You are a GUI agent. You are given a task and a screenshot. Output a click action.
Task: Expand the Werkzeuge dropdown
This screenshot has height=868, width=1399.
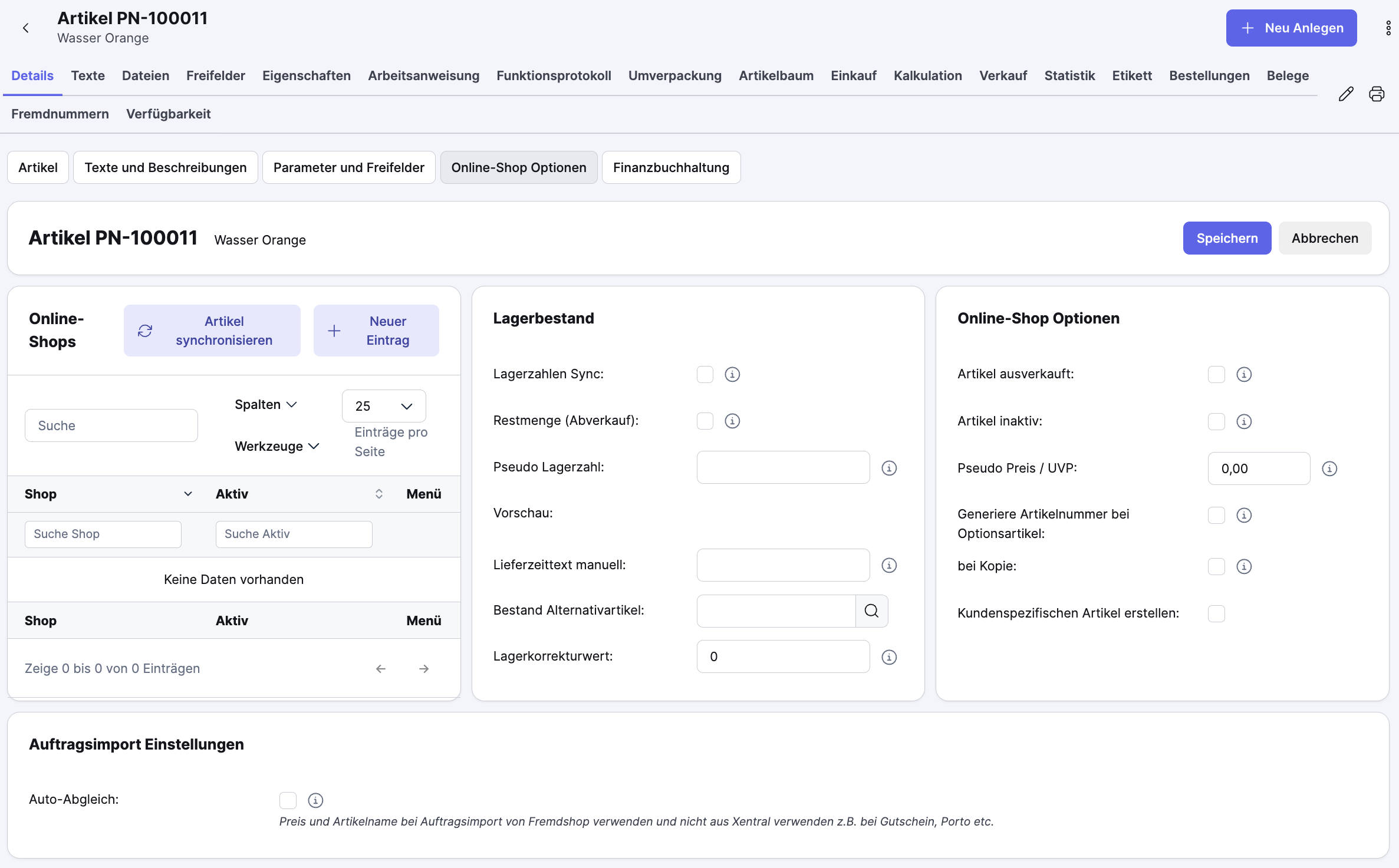point(276,446)
